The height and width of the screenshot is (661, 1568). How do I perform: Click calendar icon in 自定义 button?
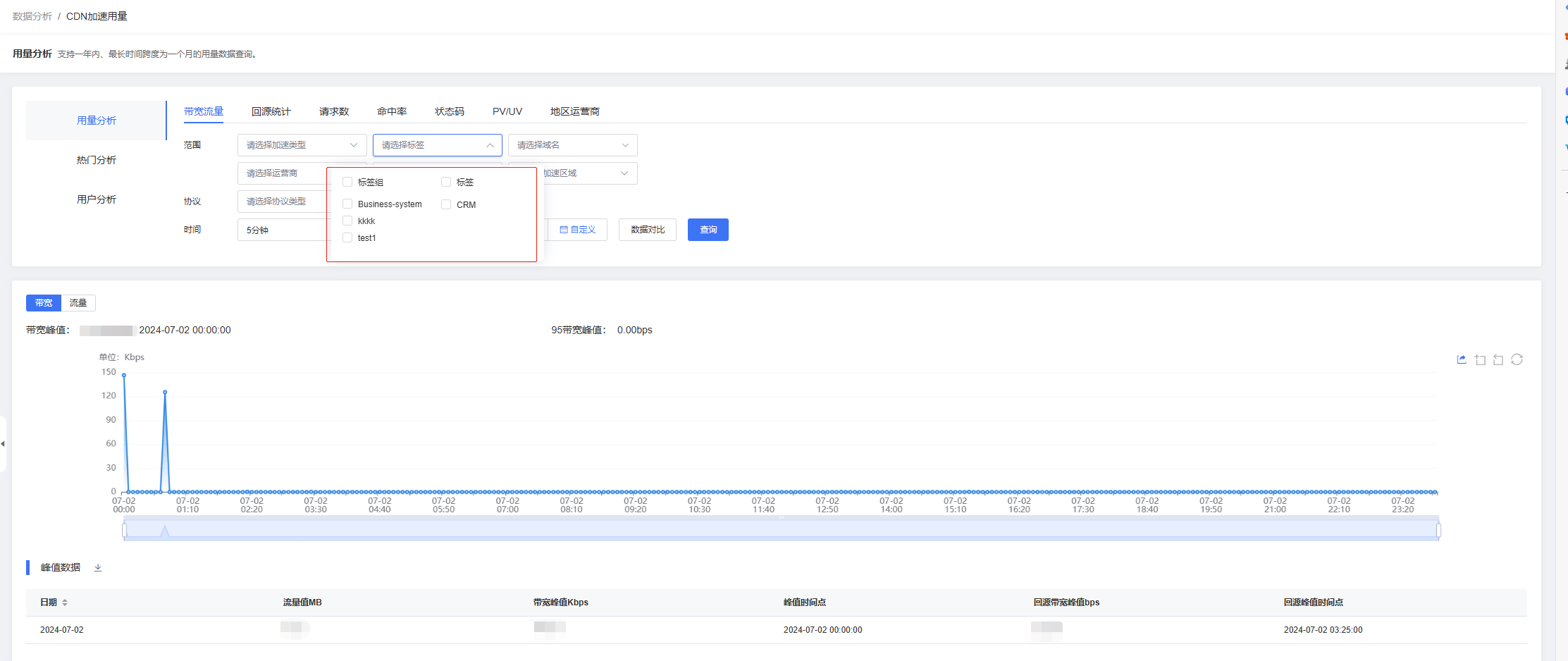point(564,230)
